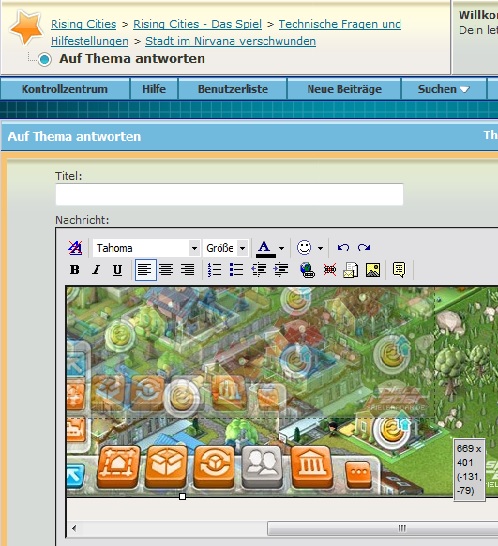Click orange box inventory icon in game image

pos(166,467)
